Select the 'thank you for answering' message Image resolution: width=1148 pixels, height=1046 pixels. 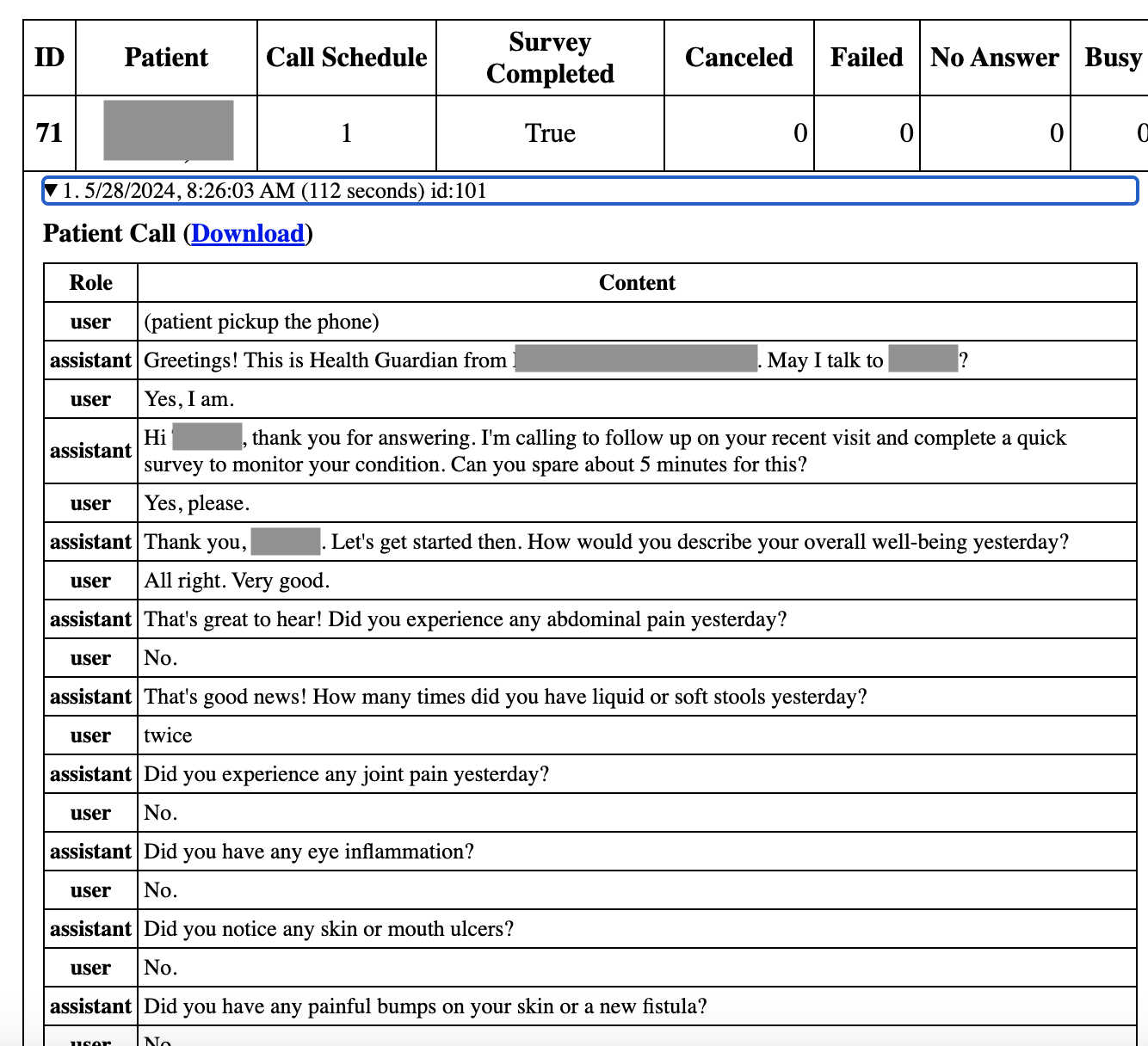(x=638, y=451)
